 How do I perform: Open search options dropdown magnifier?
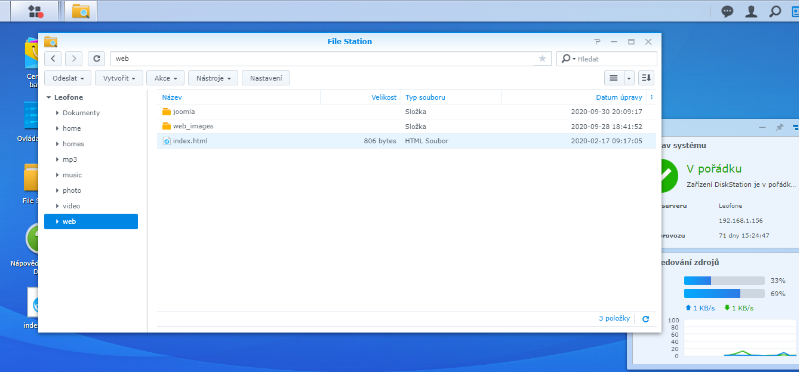point(568,59)
